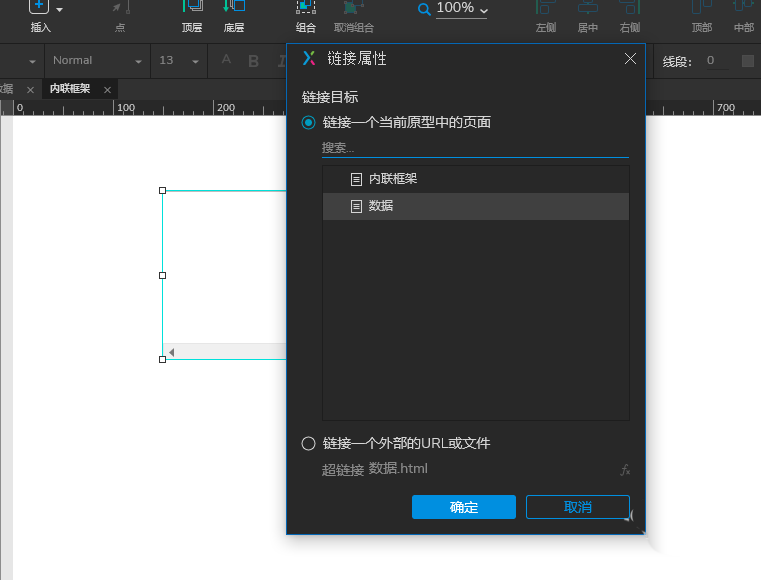761x580 pixels.
Task: Select 链接一个当前原型中的页面 radio button
Action: click(308, 122)
